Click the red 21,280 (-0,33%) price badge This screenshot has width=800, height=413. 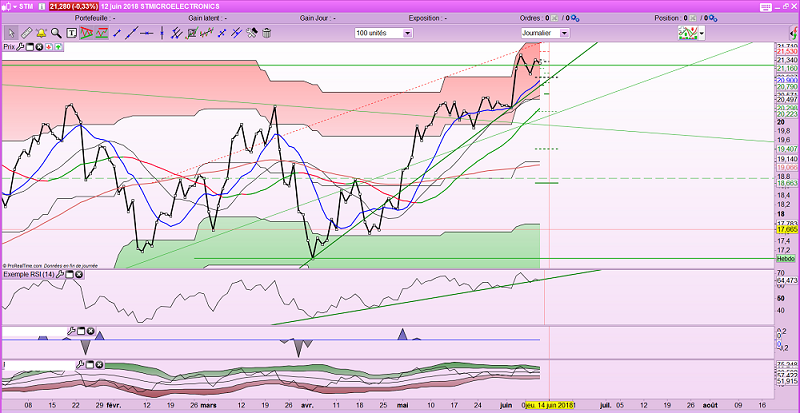[75, 6]
